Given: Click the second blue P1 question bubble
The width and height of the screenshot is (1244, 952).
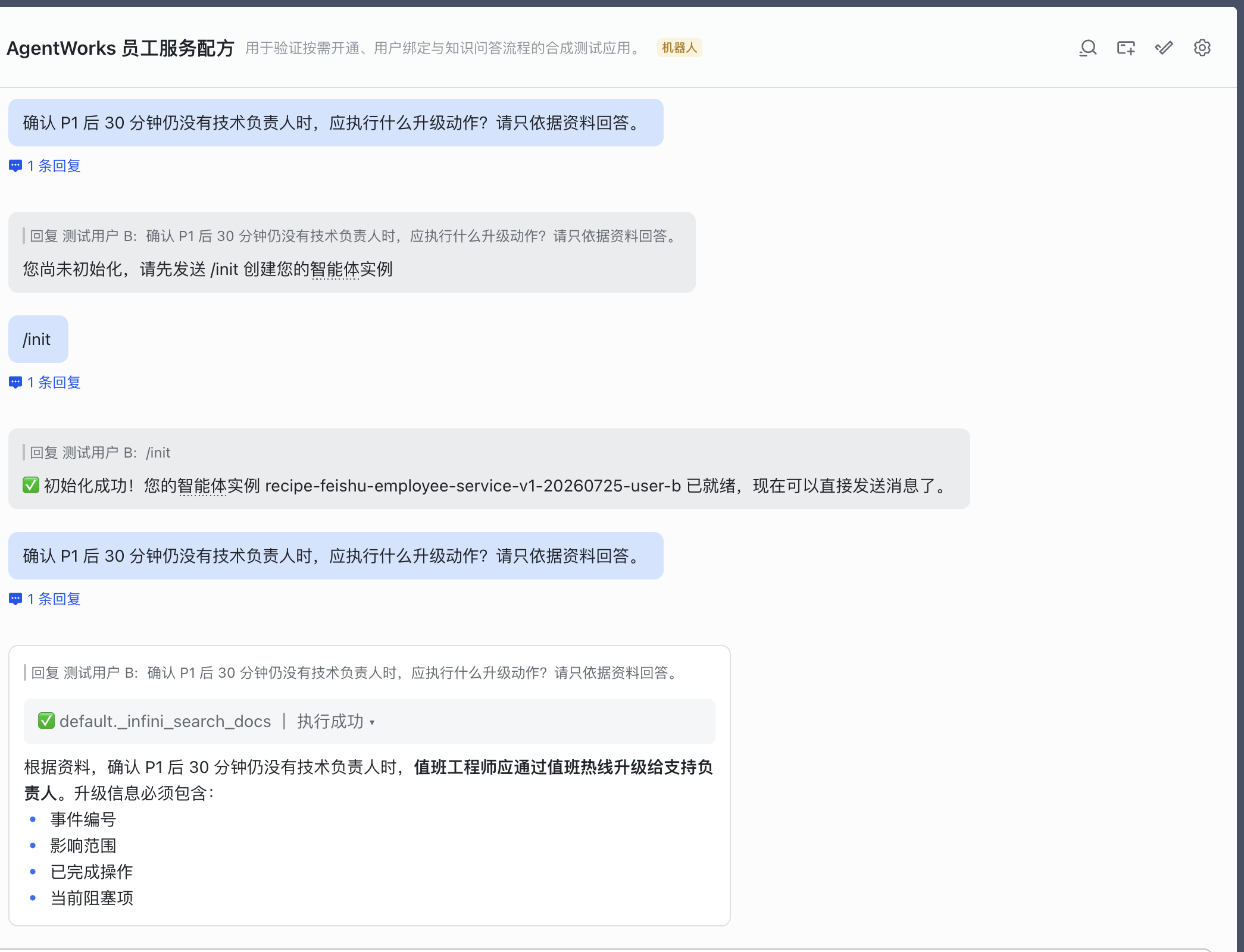Looking at the screenshot, I should pos(336,556).
